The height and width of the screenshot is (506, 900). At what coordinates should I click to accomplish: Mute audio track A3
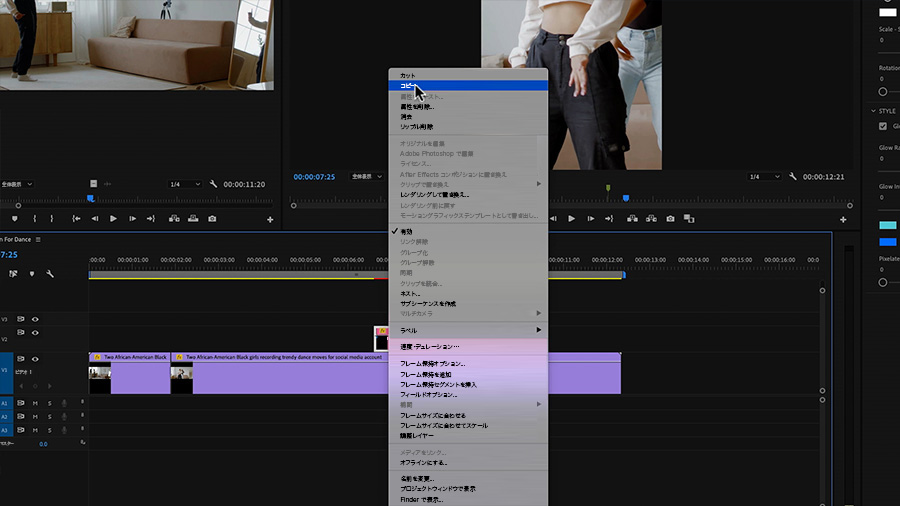[35, 430]
